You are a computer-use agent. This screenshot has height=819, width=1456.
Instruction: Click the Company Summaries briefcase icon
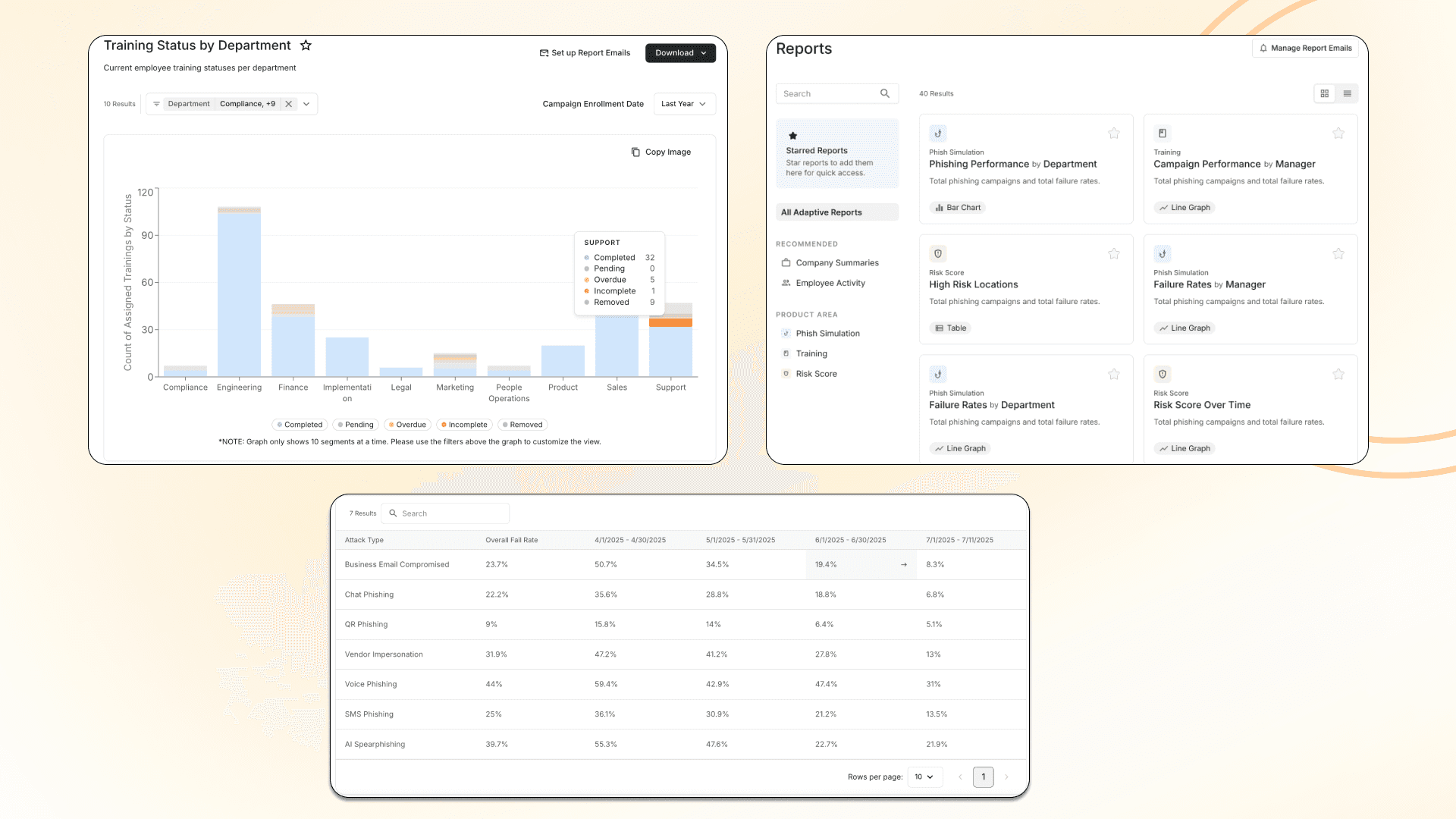click(786, 263)
